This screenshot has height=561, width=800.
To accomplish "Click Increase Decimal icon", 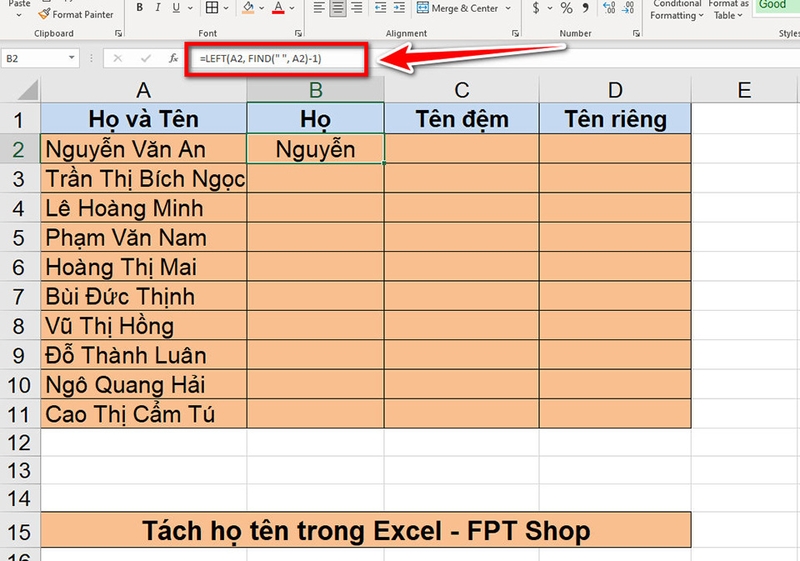I will point(609,8).
